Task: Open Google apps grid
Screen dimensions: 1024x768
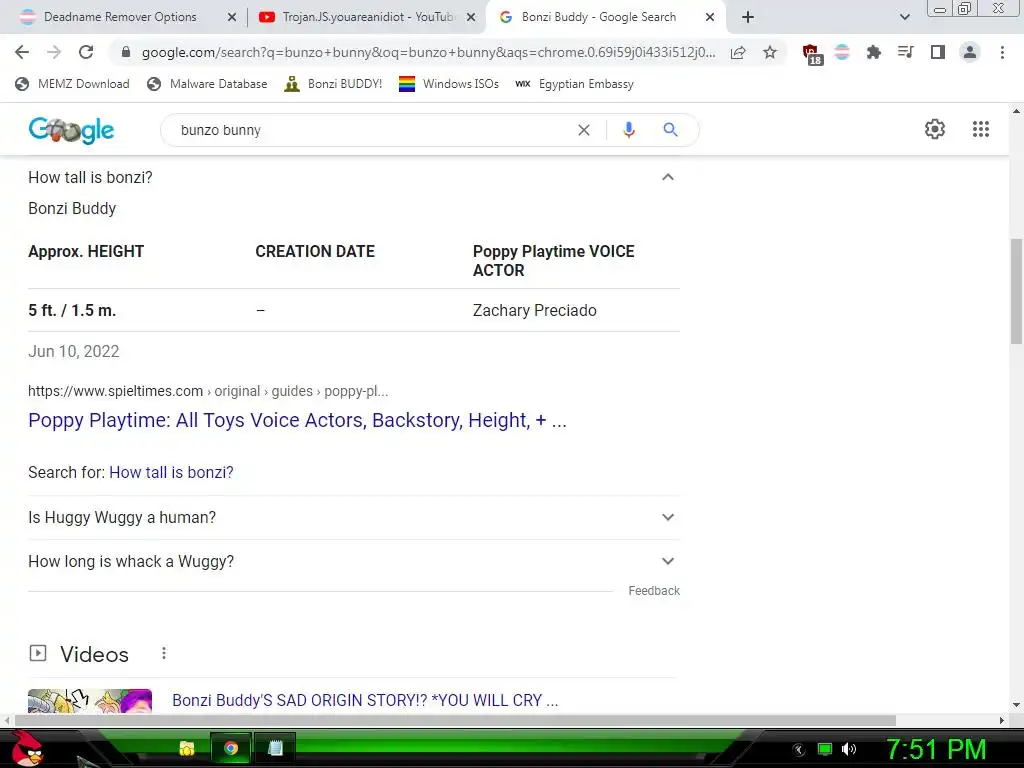Action: (981, 129)
